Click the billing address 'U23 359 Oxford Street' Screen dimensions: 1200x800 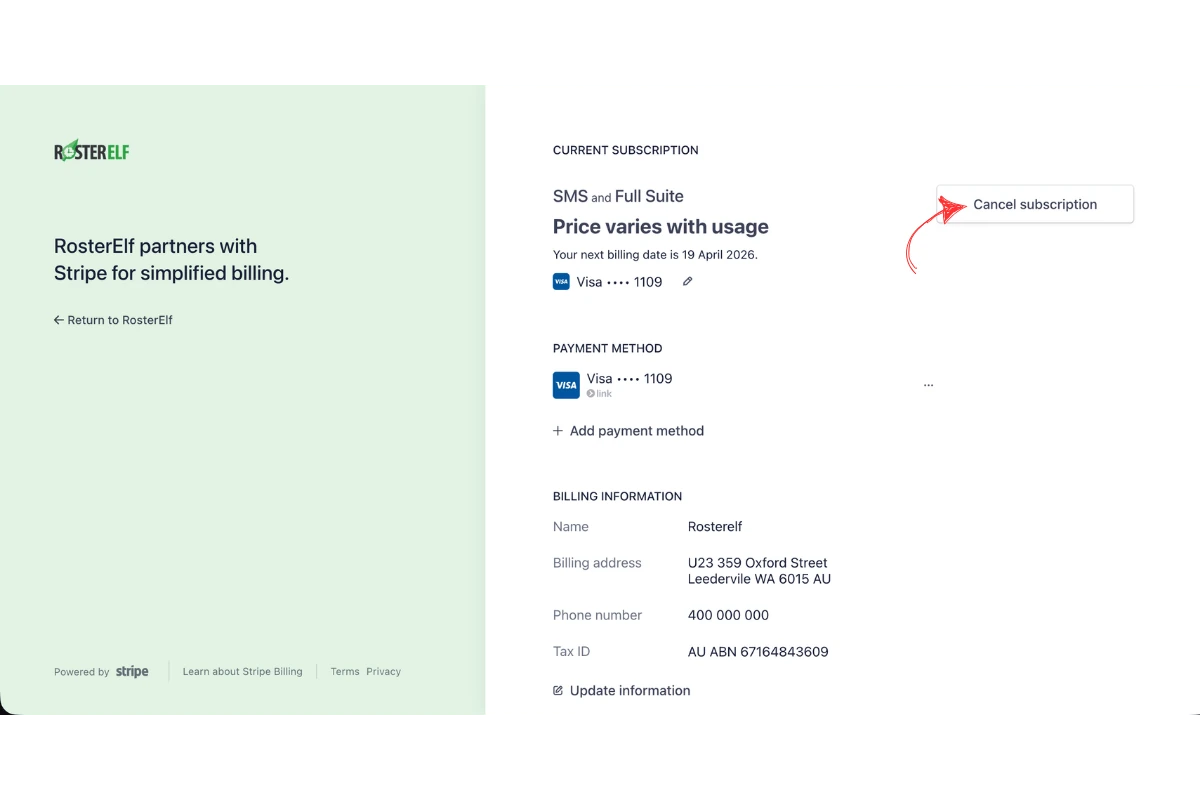(758, 563)
